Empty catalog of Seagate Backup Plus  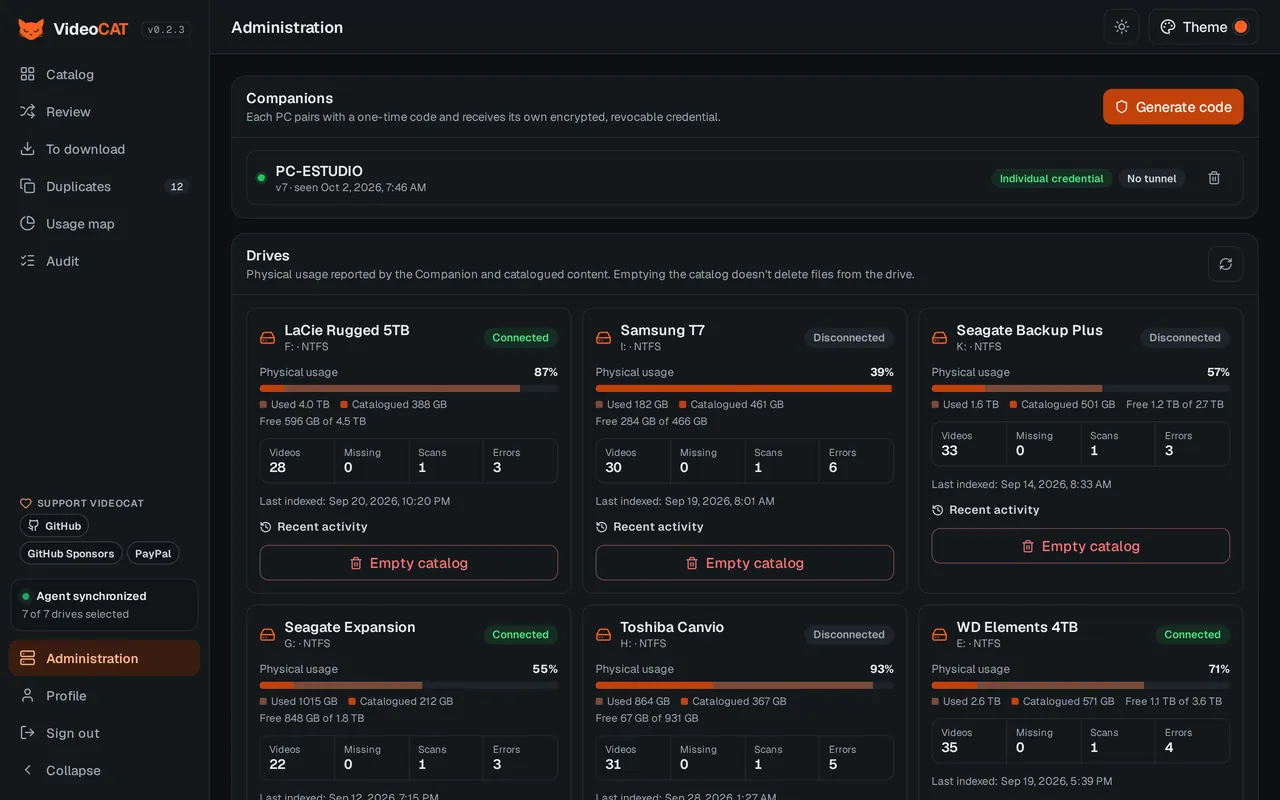1081,546
